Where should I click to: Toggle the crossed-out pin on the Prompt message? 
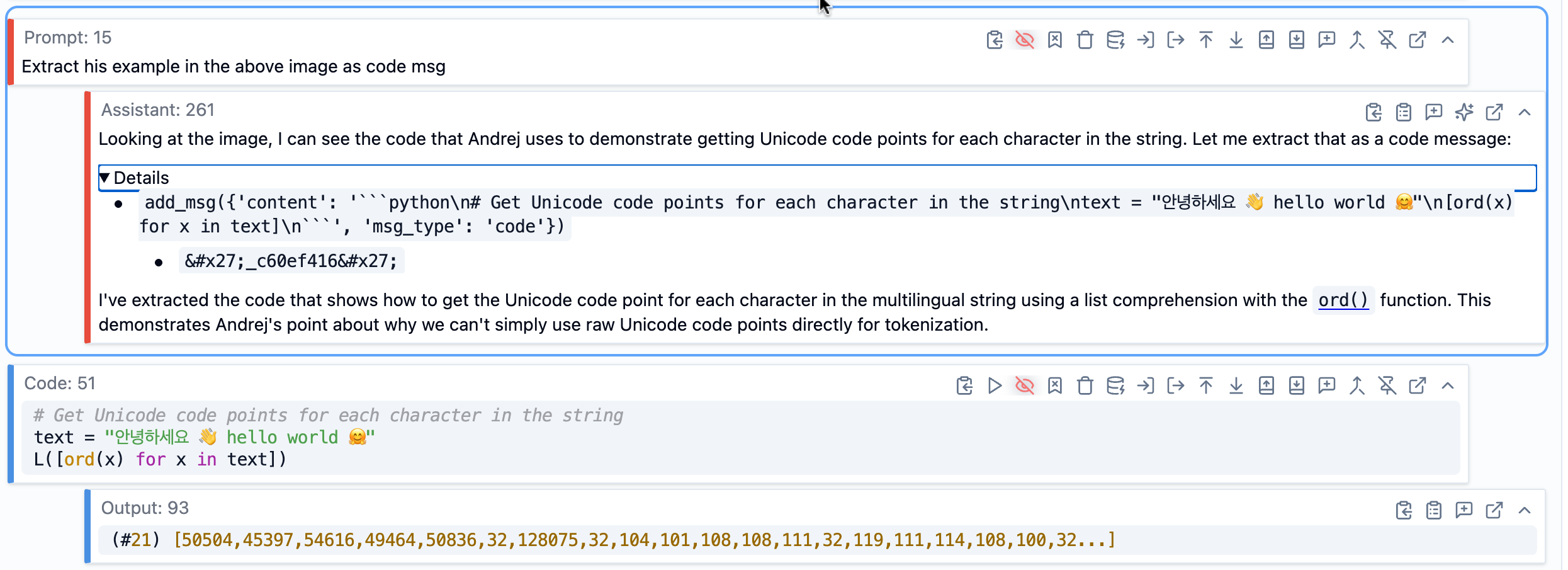(1387, 40)
